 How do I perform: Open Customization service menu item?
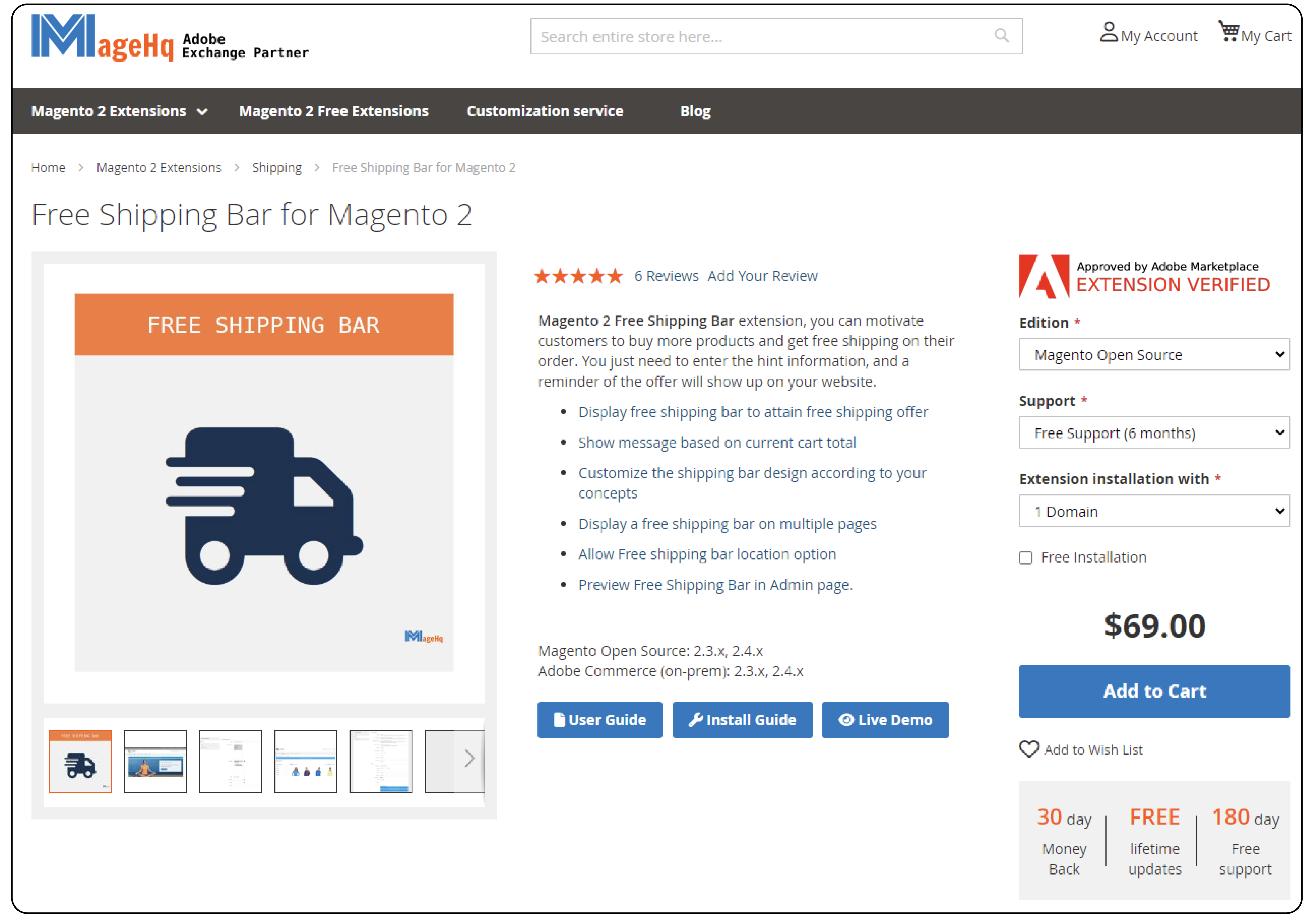[x=545, y=111]
